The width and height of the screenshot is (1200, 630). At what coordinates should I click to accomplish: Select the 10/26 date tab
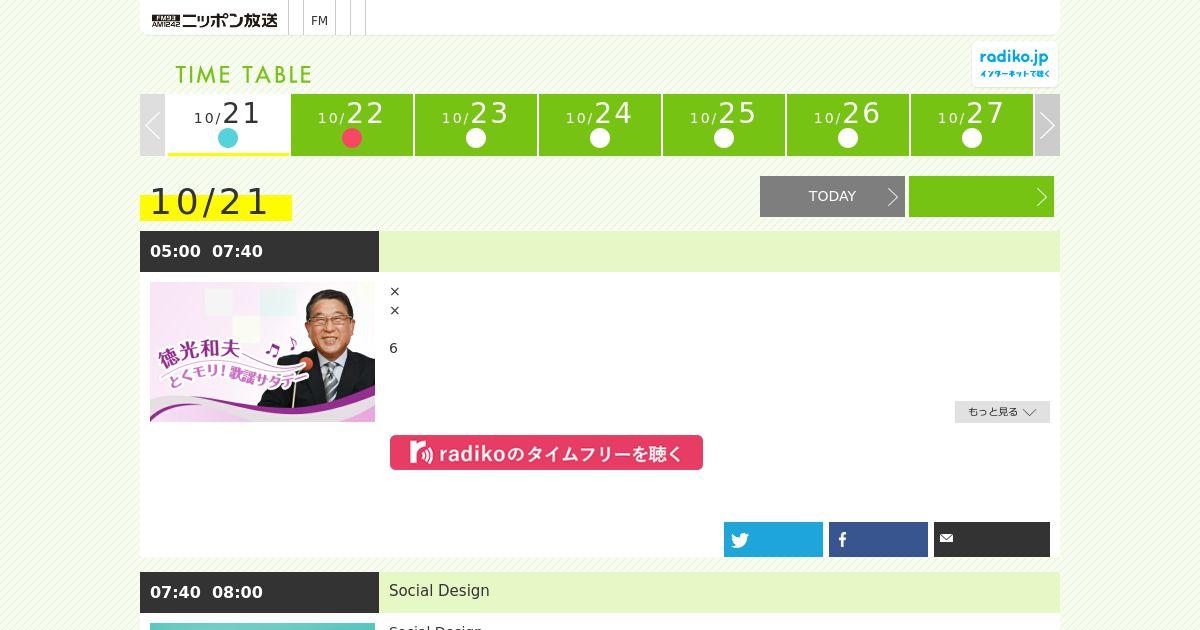[848, 125]
